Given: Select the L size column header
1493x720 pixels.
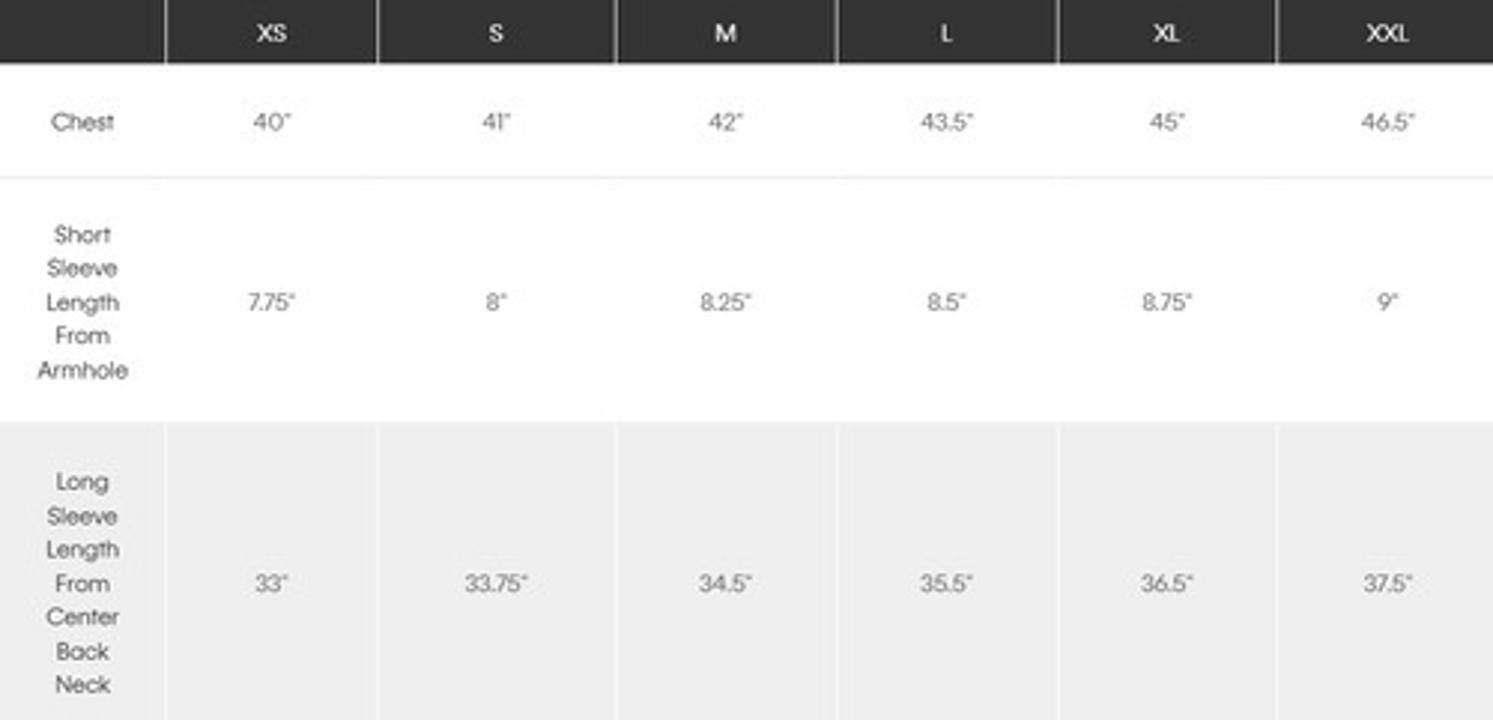Looking at the screenshot, I should point(946,33).
